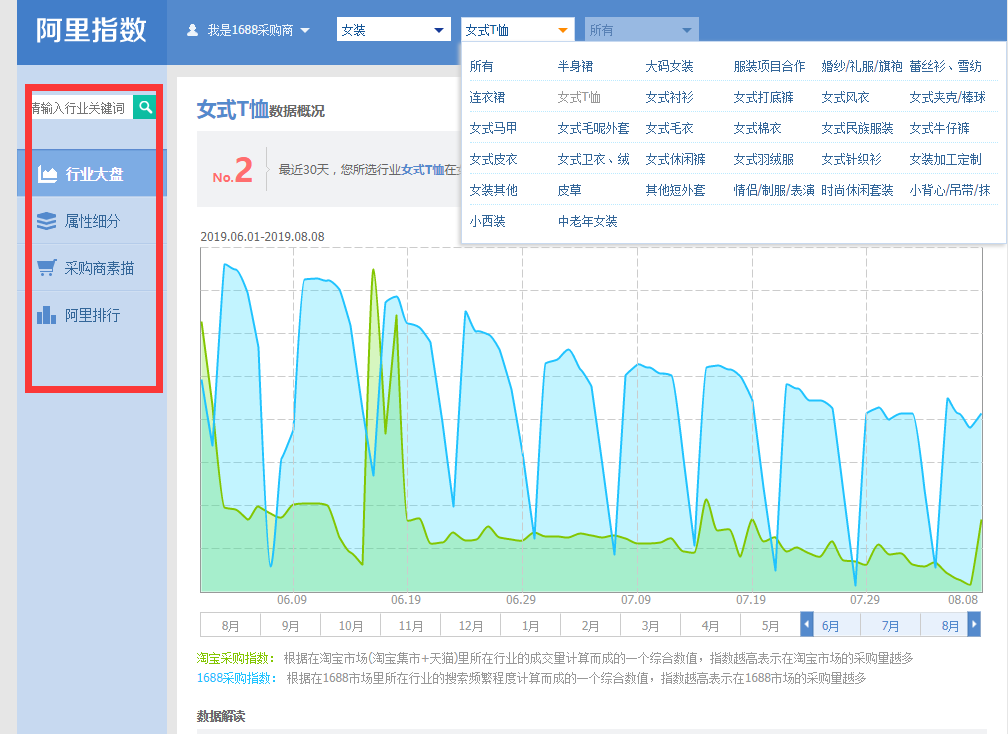Click the green search magnifier icon
This screenshot has width=1008, height=734.
point(145,107)
